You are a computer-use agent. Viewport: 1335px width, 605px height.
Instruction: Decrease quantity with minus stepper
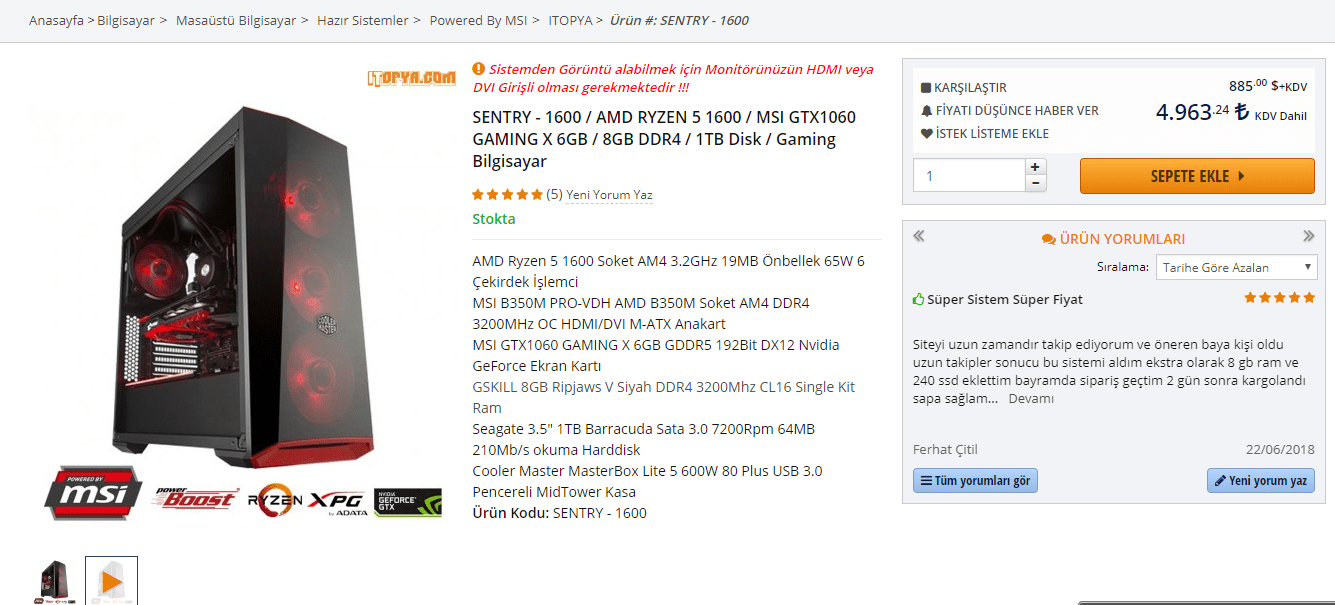click(1036, 183)
